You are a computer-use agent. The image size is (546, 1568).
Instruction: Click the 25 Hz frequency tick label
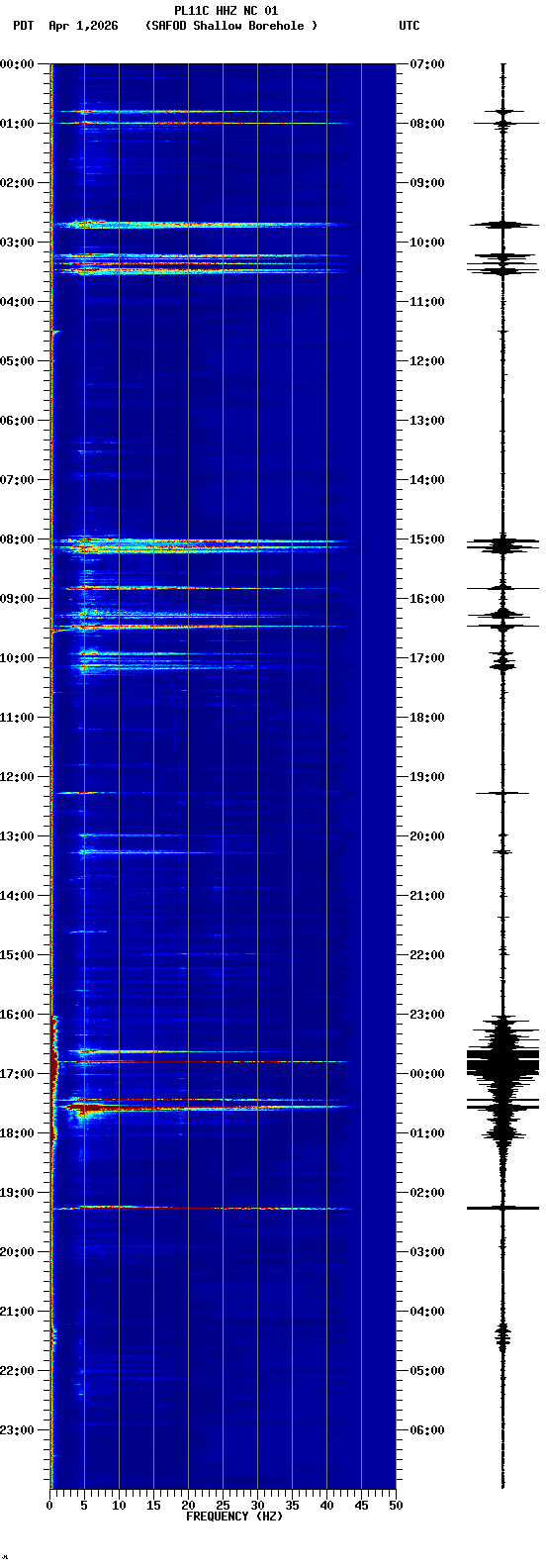tap(223, 1506)
